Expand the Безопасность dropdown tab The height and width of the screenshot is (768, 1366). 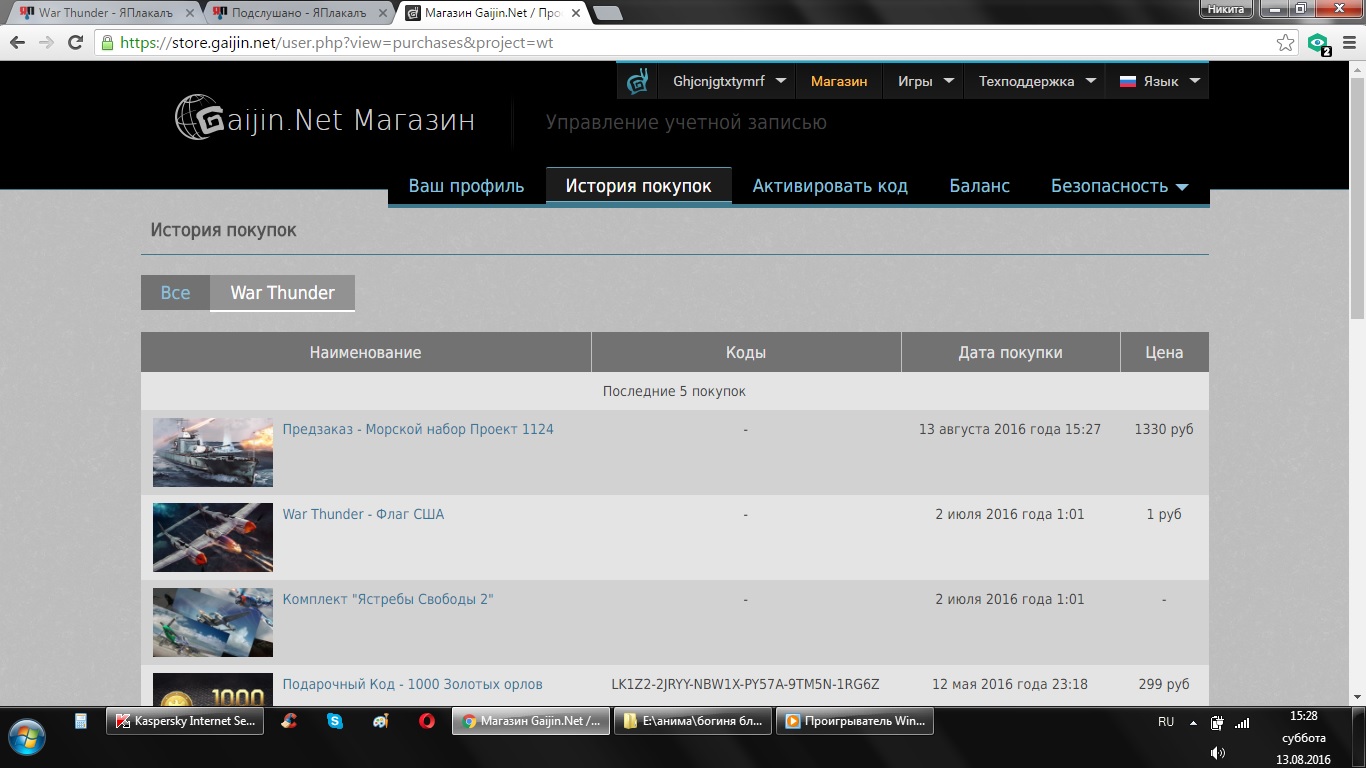click(x=1120, y=186)
